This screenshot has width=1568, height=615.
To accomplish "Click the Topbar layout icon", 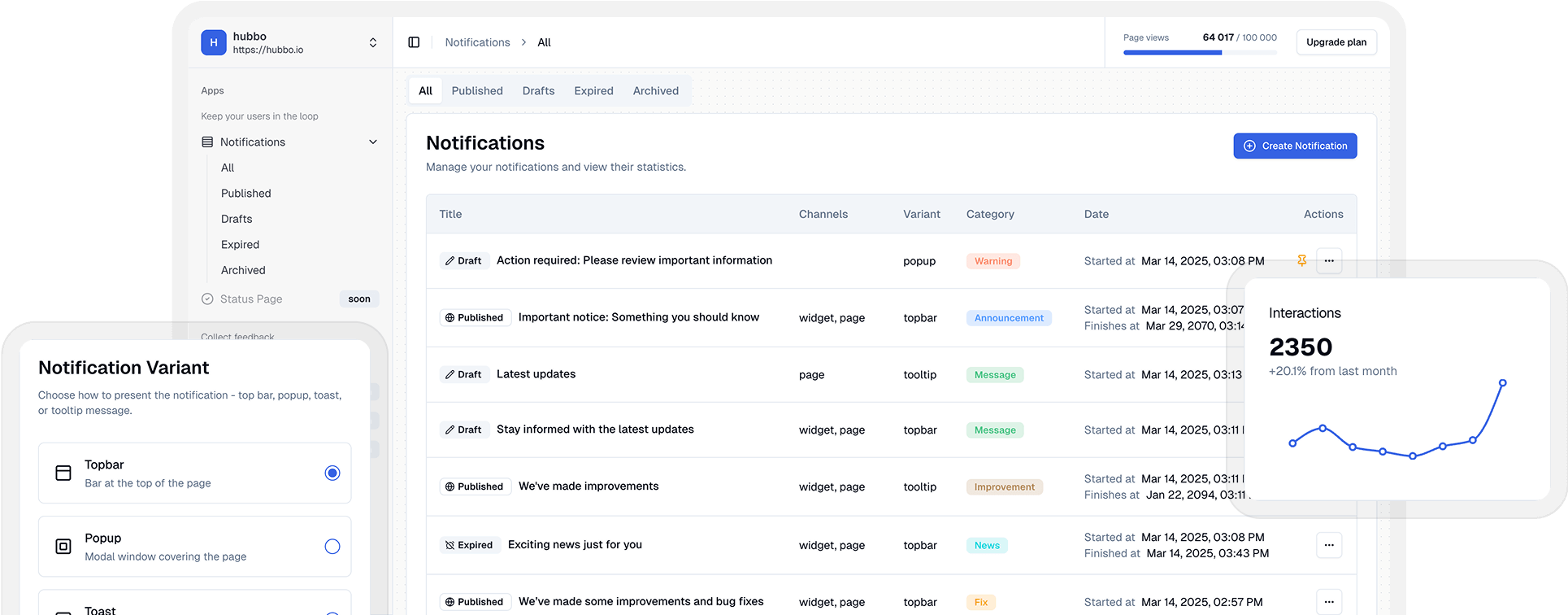I will (63, 473).
